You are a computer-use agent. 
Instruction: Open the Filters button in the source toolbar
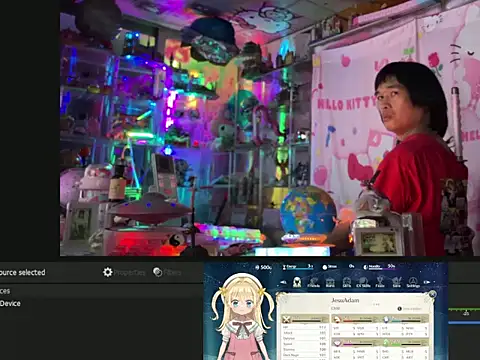[167, 272]
